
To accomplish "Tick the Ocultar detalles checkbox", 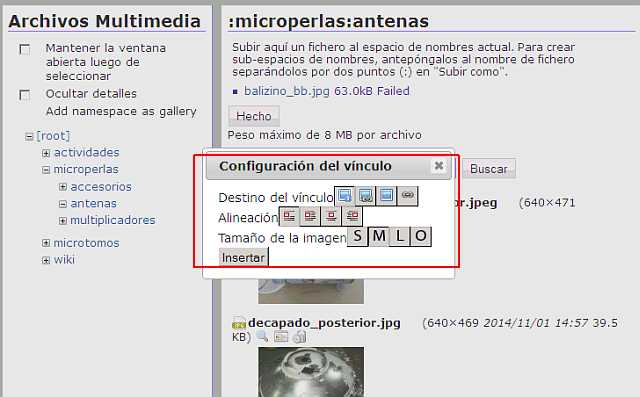I will (x=25, y=95).
